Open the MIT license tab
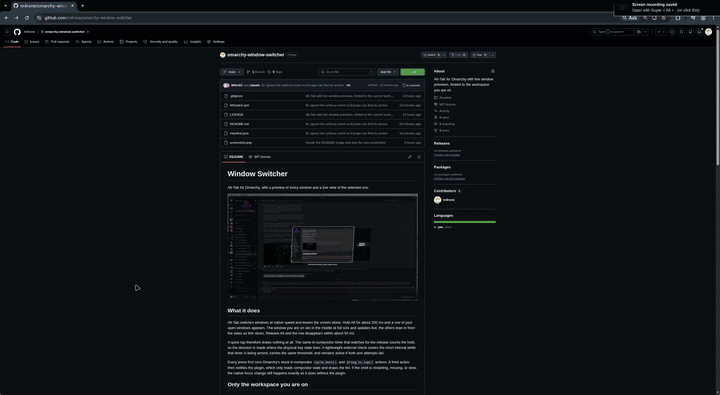Image resolution: width=720 pixels, height=395 pixels. coord(260,157)
